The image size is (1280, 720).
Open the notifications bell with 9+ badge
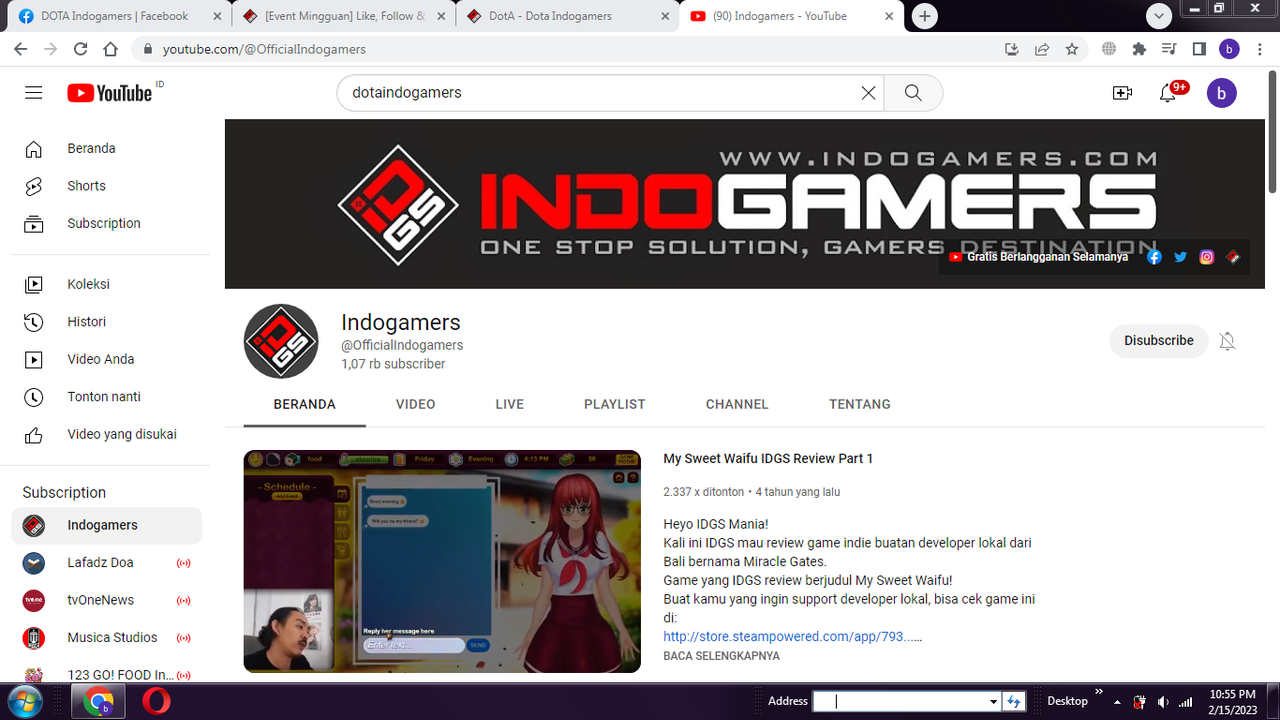[1168, 93]
